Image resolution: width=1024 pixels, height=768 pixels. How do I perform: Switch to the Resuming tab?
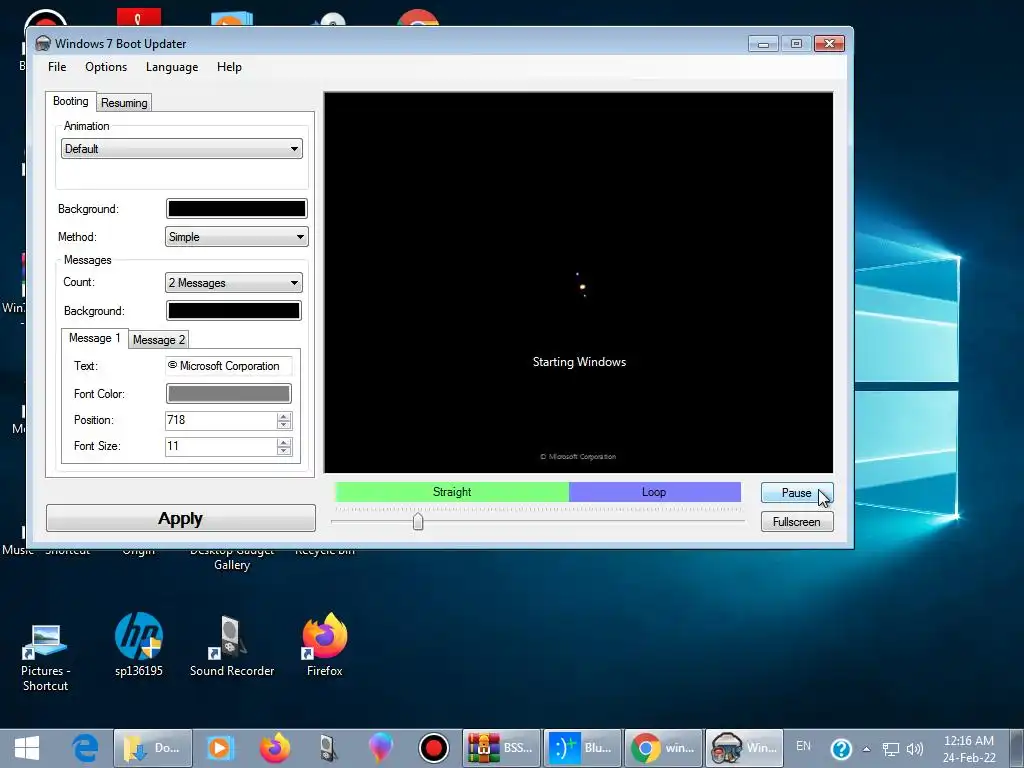[x=124, y=103]
